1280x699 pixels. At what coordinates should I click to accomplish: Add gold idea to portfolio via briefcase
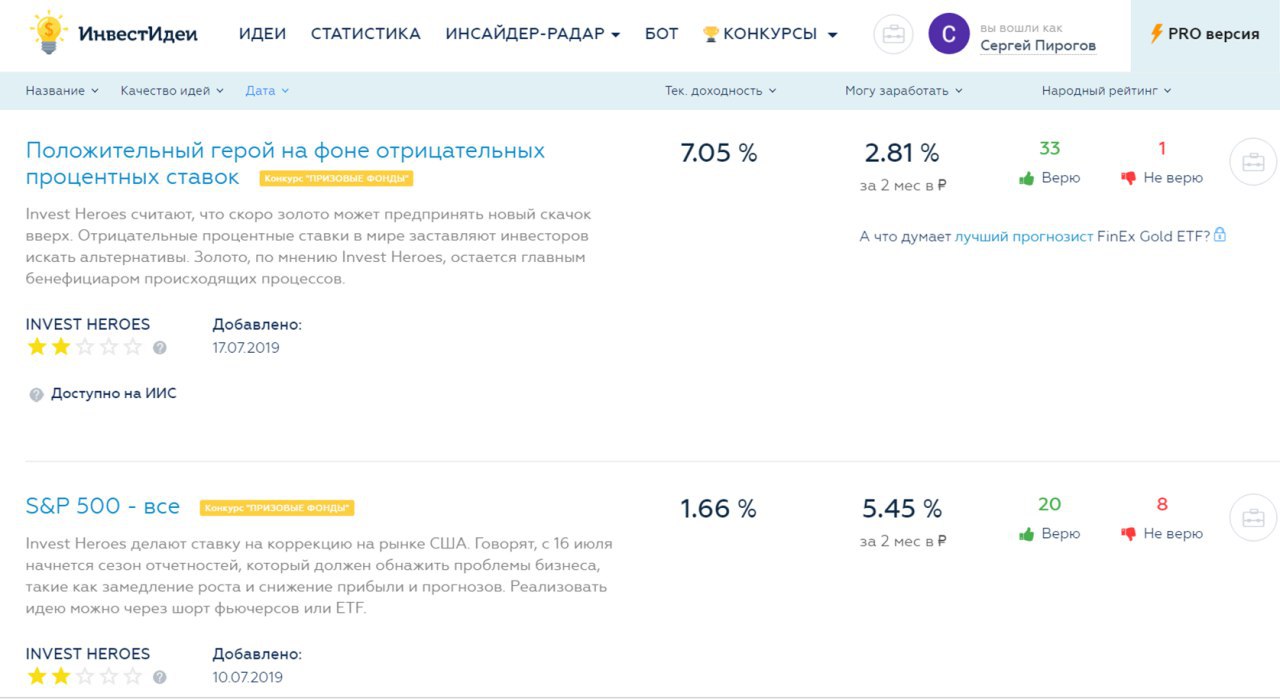(1252, 162)
